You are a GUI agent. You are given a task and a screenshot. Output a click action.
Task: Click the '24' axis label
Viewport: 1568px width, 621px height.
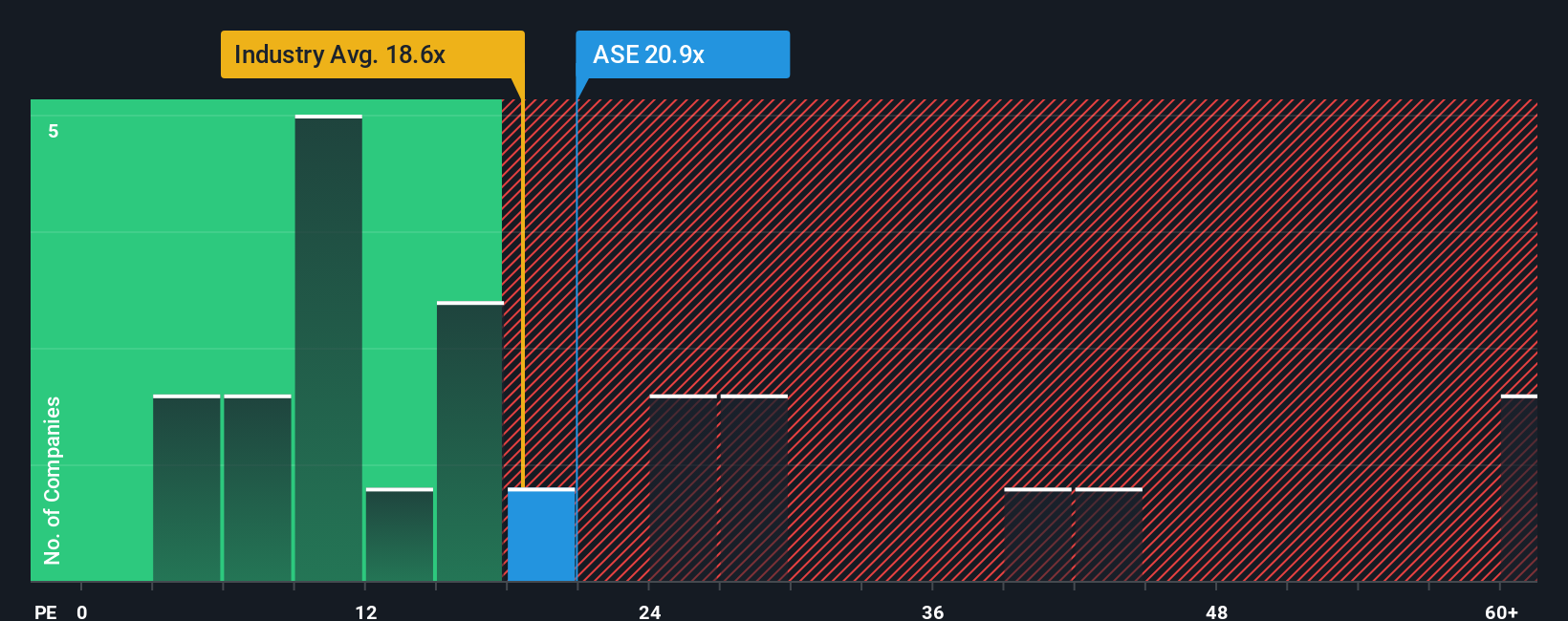tap(649, 611)
